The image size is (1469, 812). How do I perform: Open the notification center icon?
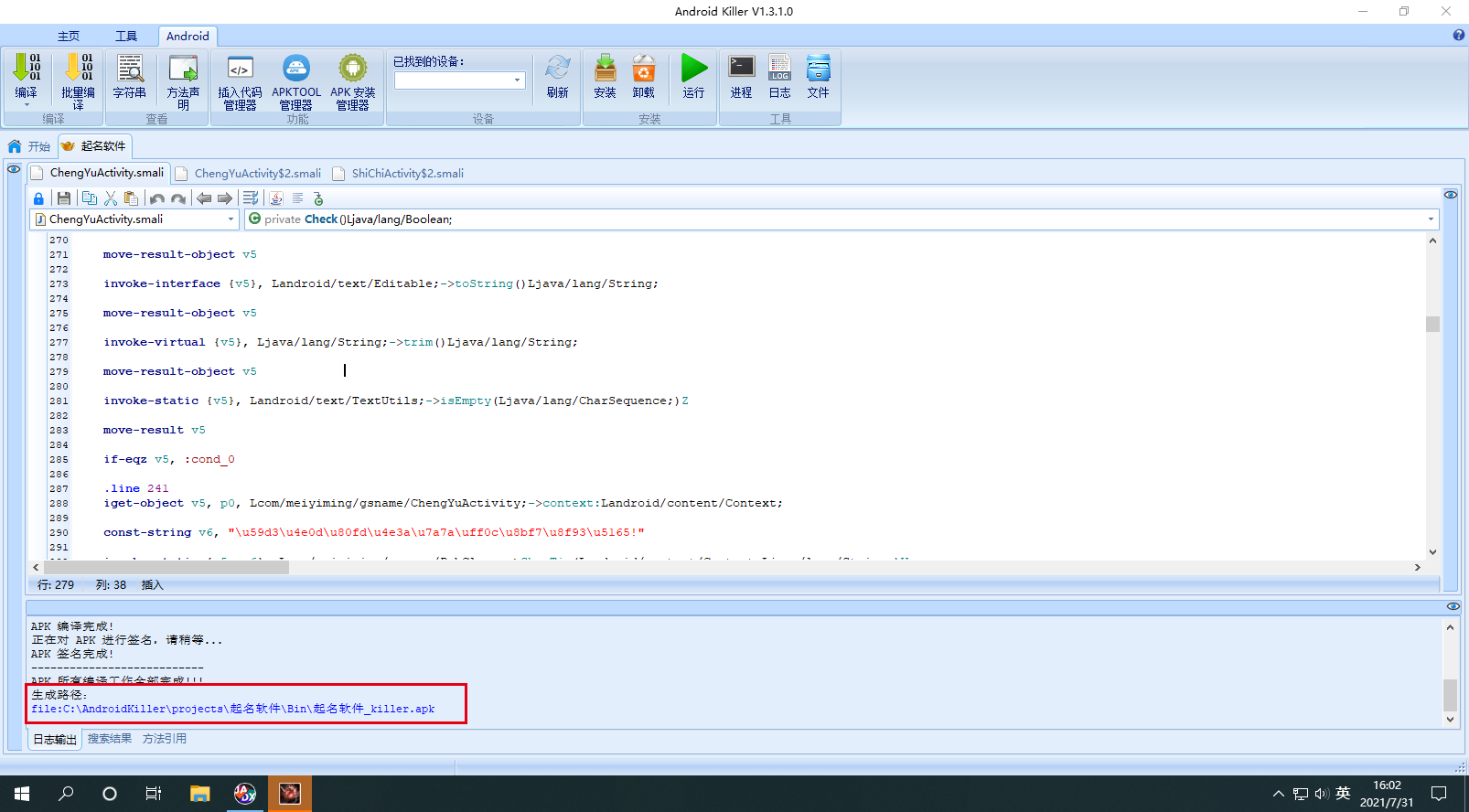click(1439, 794)
